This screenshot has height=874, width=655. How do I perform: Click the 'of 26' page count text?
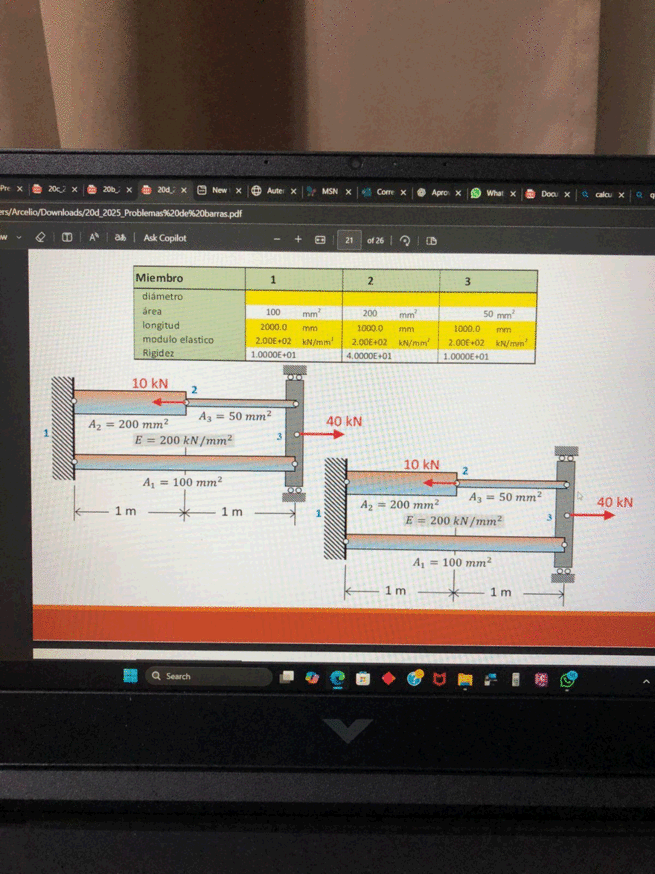pyautogui.click(x=375, y=240)
